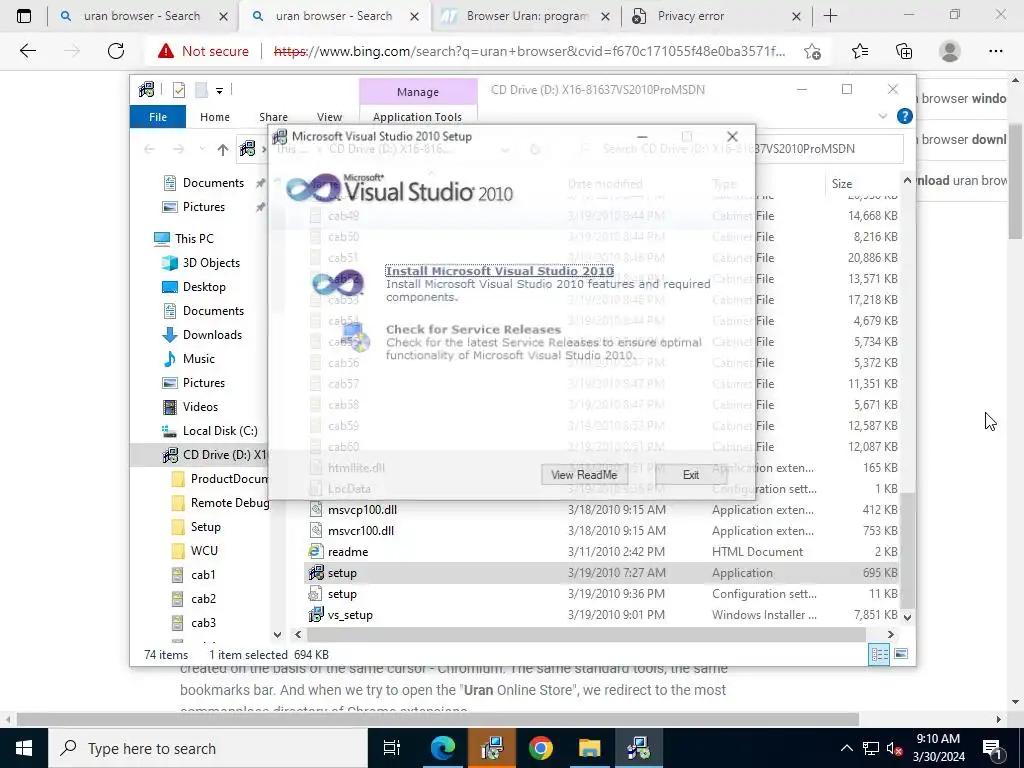Open a new Edge tab

coord(830,16)
